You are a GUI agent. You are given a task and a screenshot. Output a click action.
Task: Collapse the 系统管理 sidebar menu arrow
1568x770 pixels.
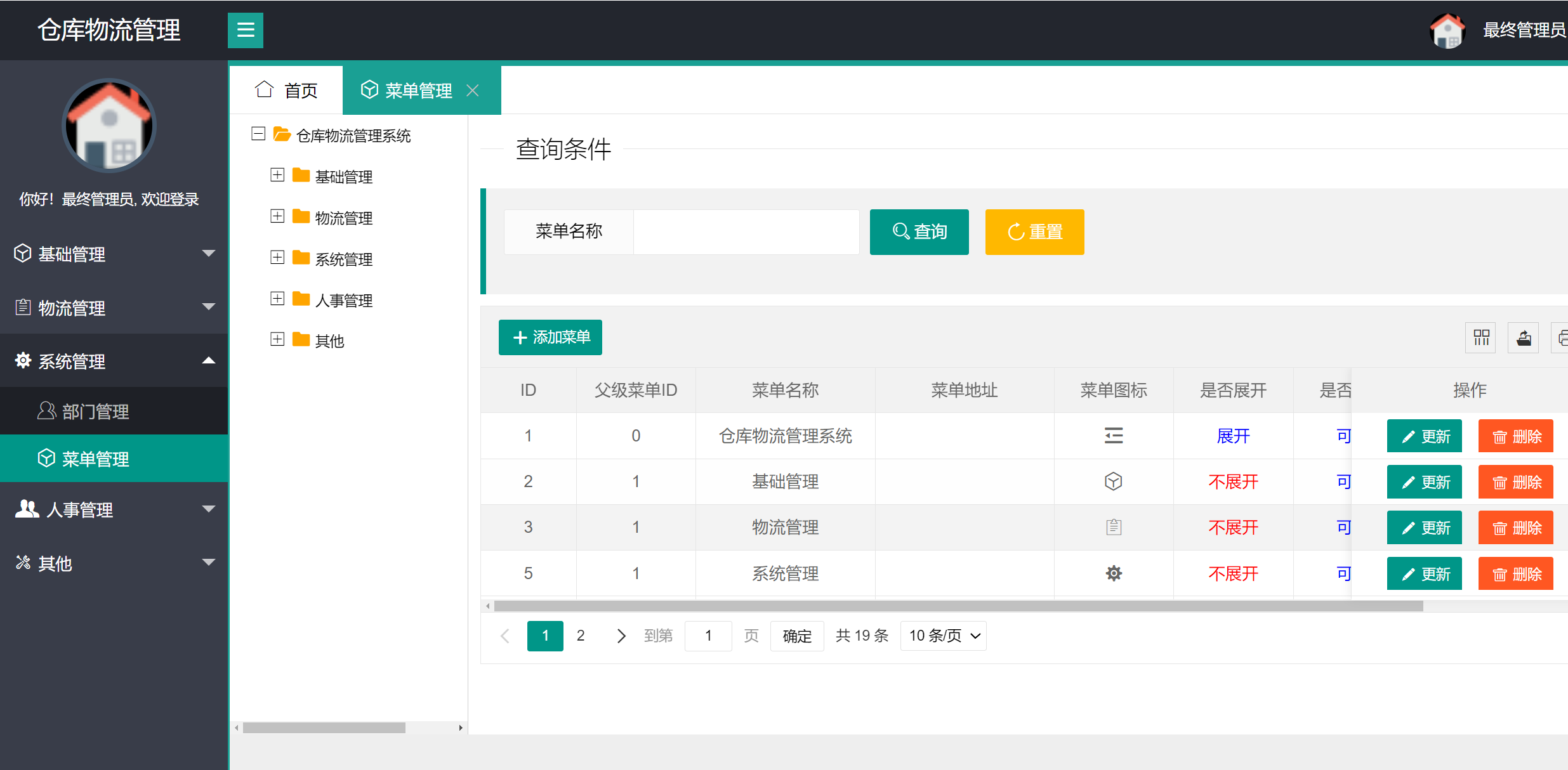pyautogui.click(x=208, y=360)
